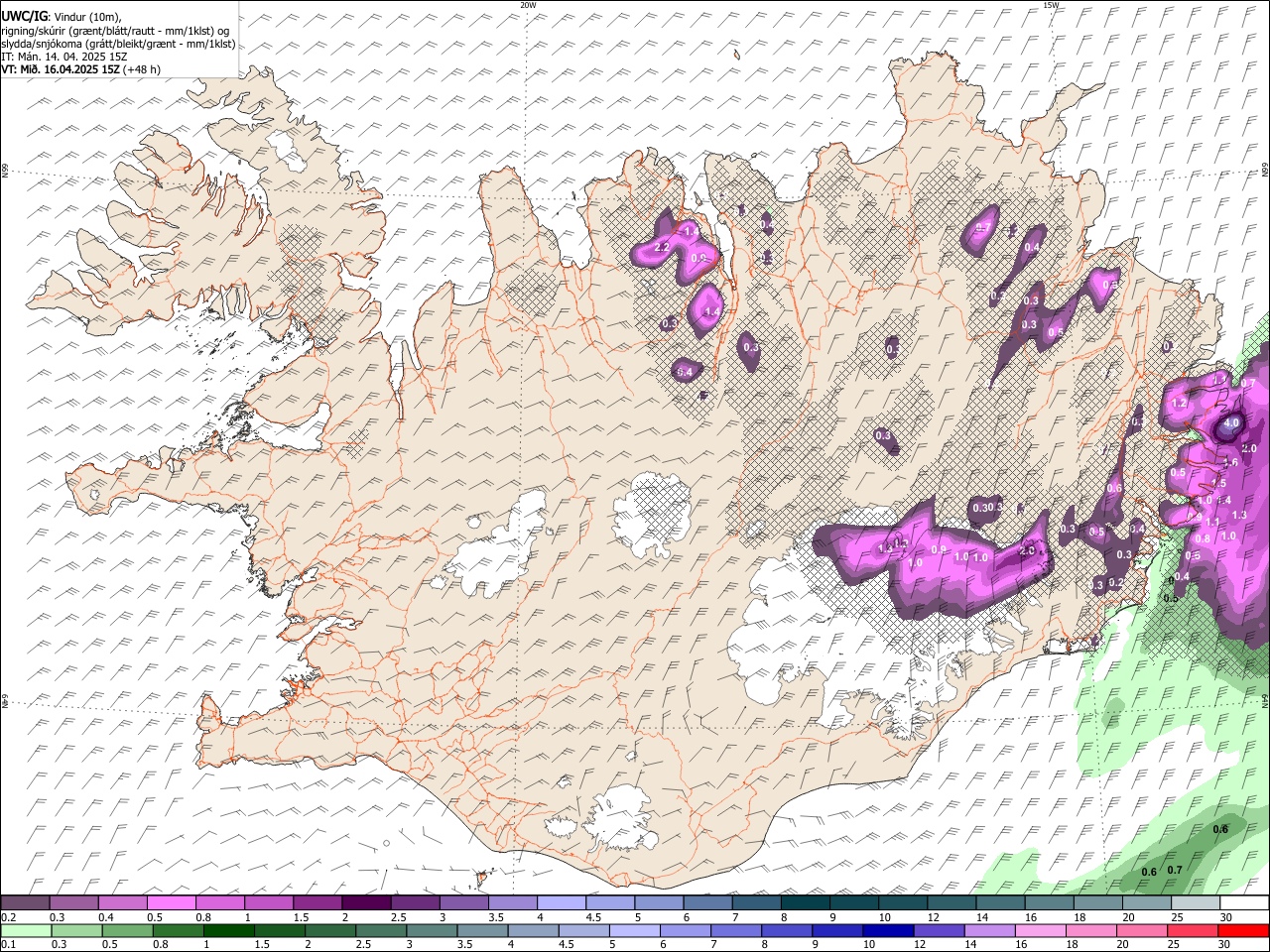Select the darkest purple top-row swatch labeled 2
This screenshot has width=1270, height=952.
pos(366,903)
